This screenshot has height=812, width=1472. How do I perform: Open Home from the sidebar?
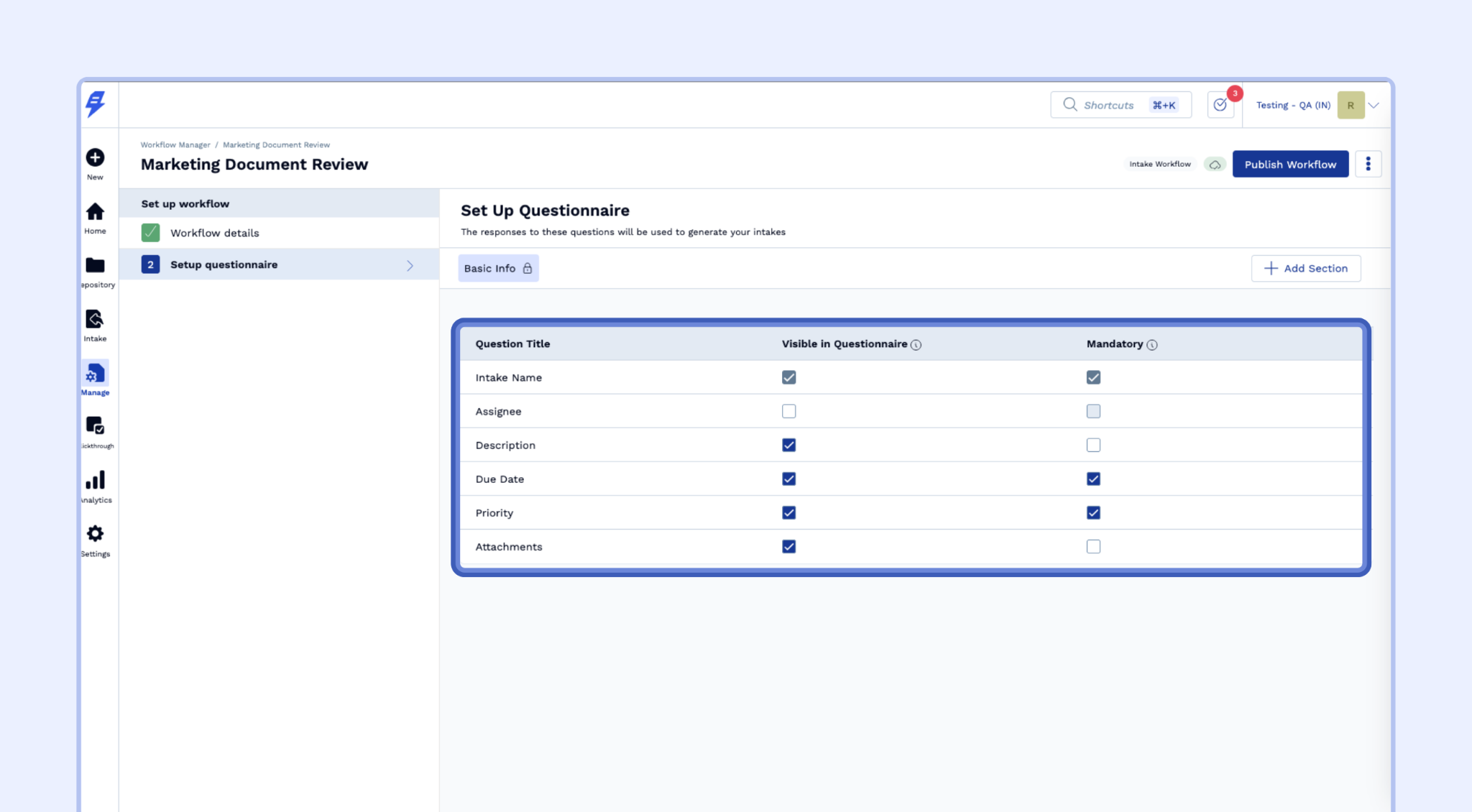pyautogui.click(x=95, y=212)
